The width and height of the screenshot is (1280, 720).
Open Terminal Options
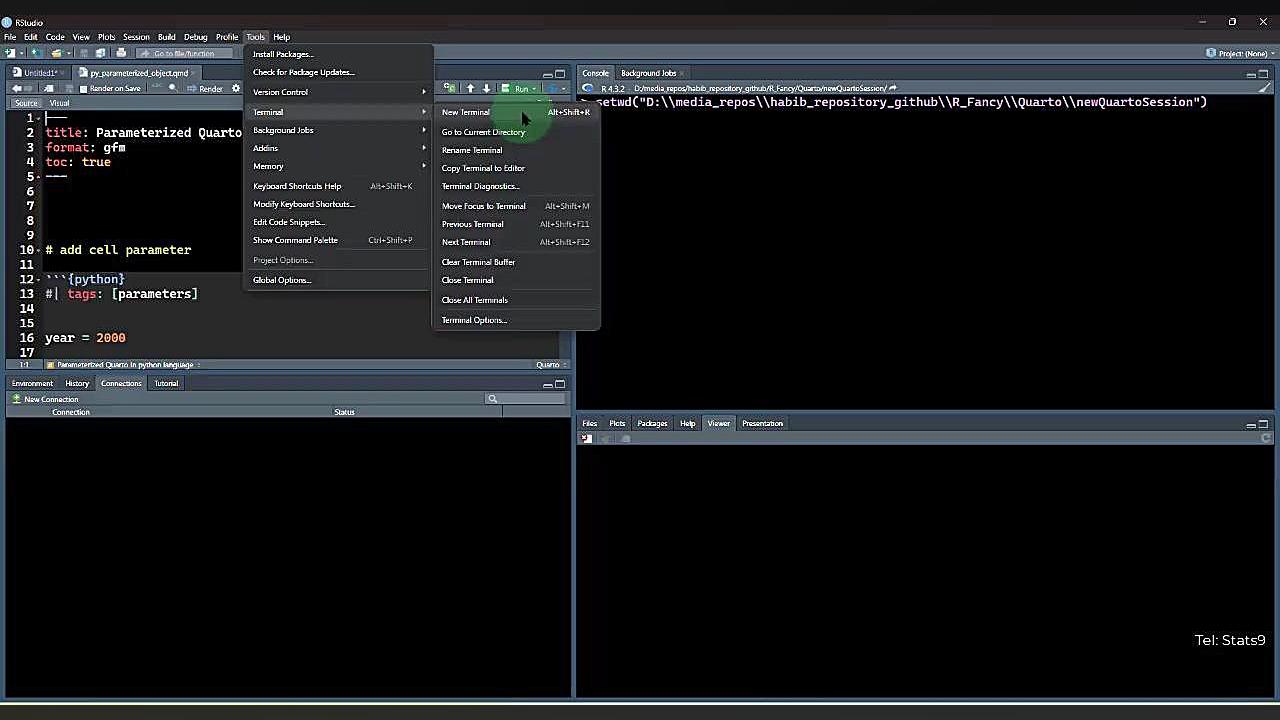[516, 320]
